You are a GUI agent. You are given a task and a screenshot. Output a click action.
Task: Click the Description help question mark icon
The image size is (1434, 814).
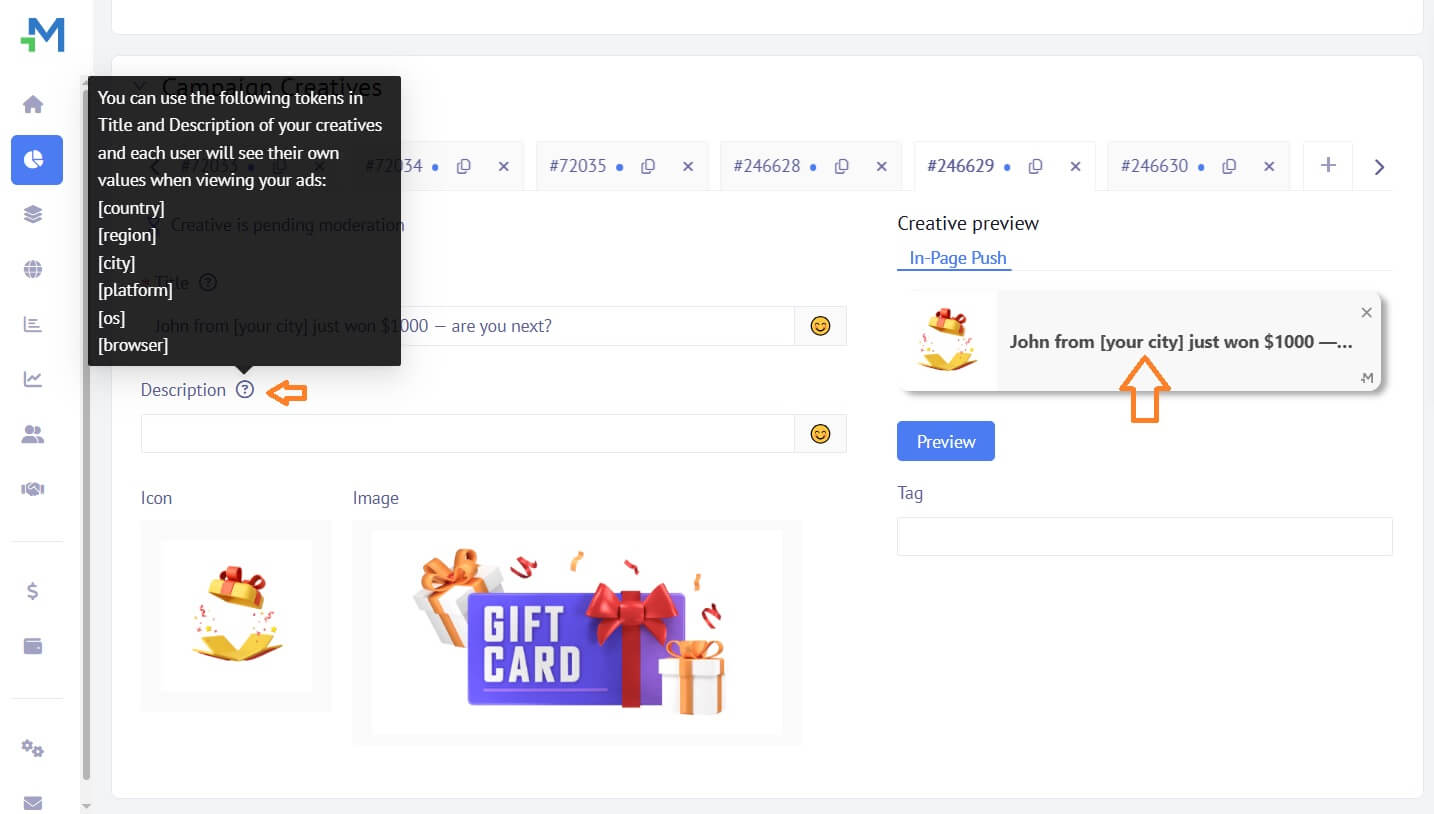(245, 390)
